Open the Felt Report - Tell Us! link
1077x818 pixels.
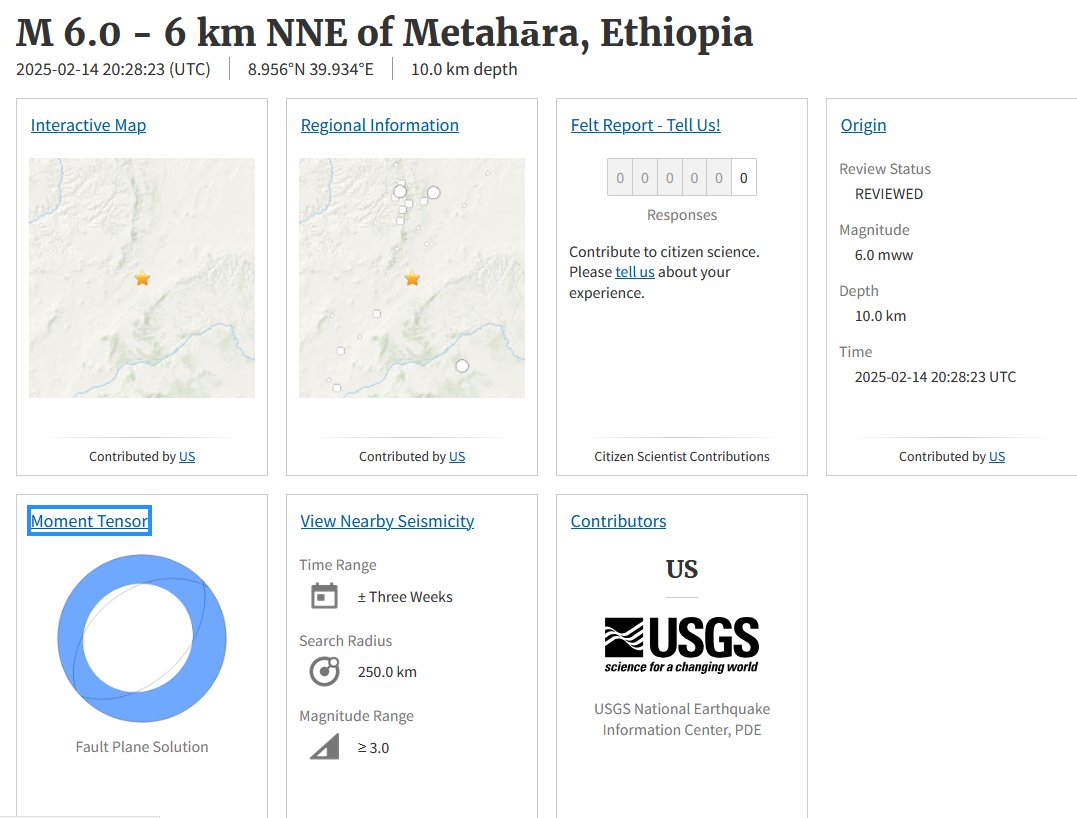pos(646,125)
